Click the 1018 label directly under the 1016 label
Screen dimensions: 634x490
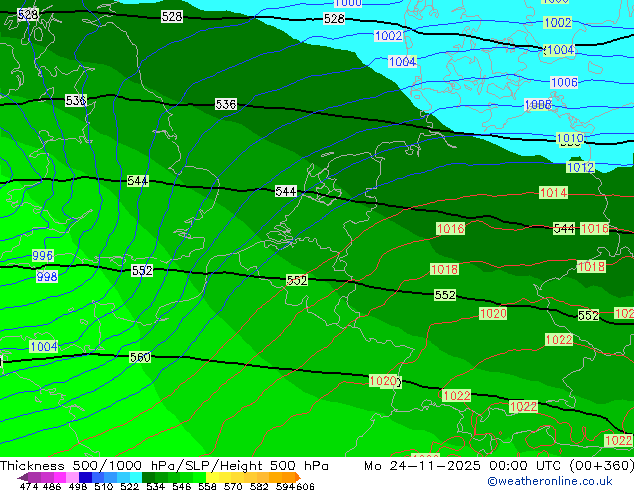(444, 269)
